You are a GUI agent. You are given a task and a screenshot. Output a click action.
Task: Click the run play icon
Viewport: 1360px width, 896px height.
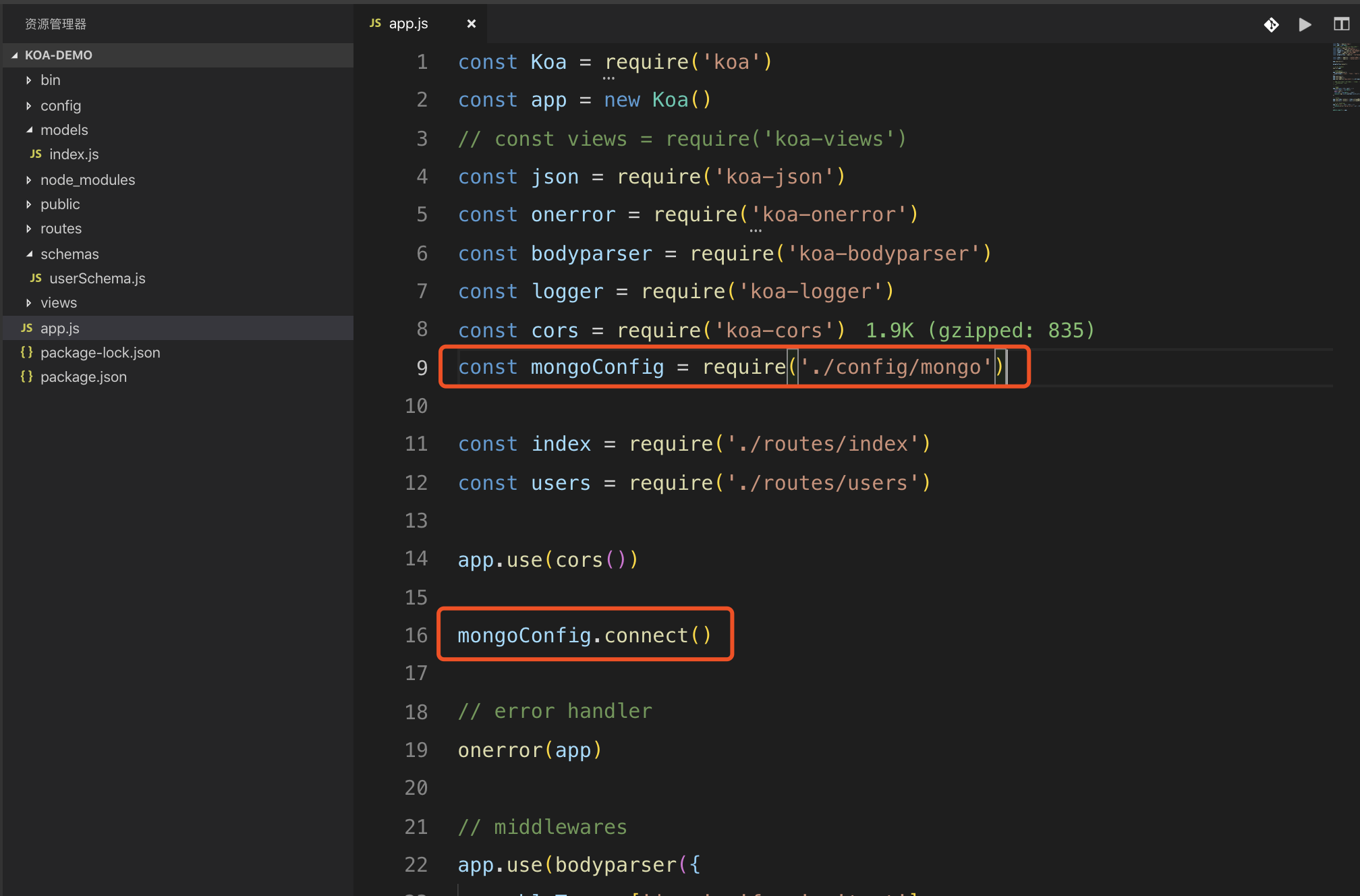tap(1305, 25)
